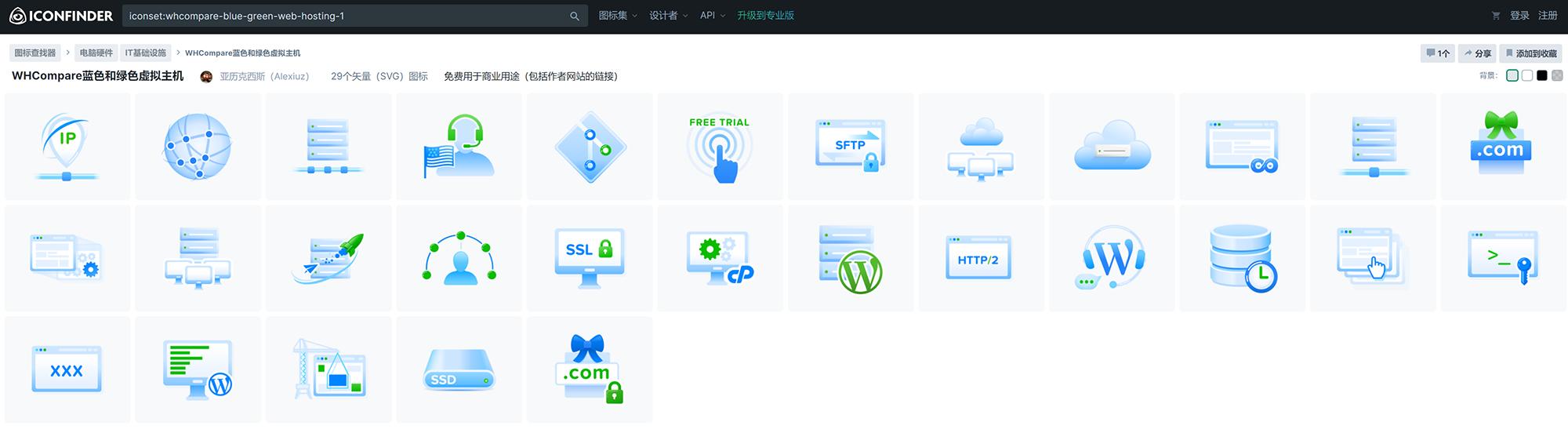Viewport: 1568px width, 433px height.
Task: Click the comments 1个 button
Action: point(1438,53)
